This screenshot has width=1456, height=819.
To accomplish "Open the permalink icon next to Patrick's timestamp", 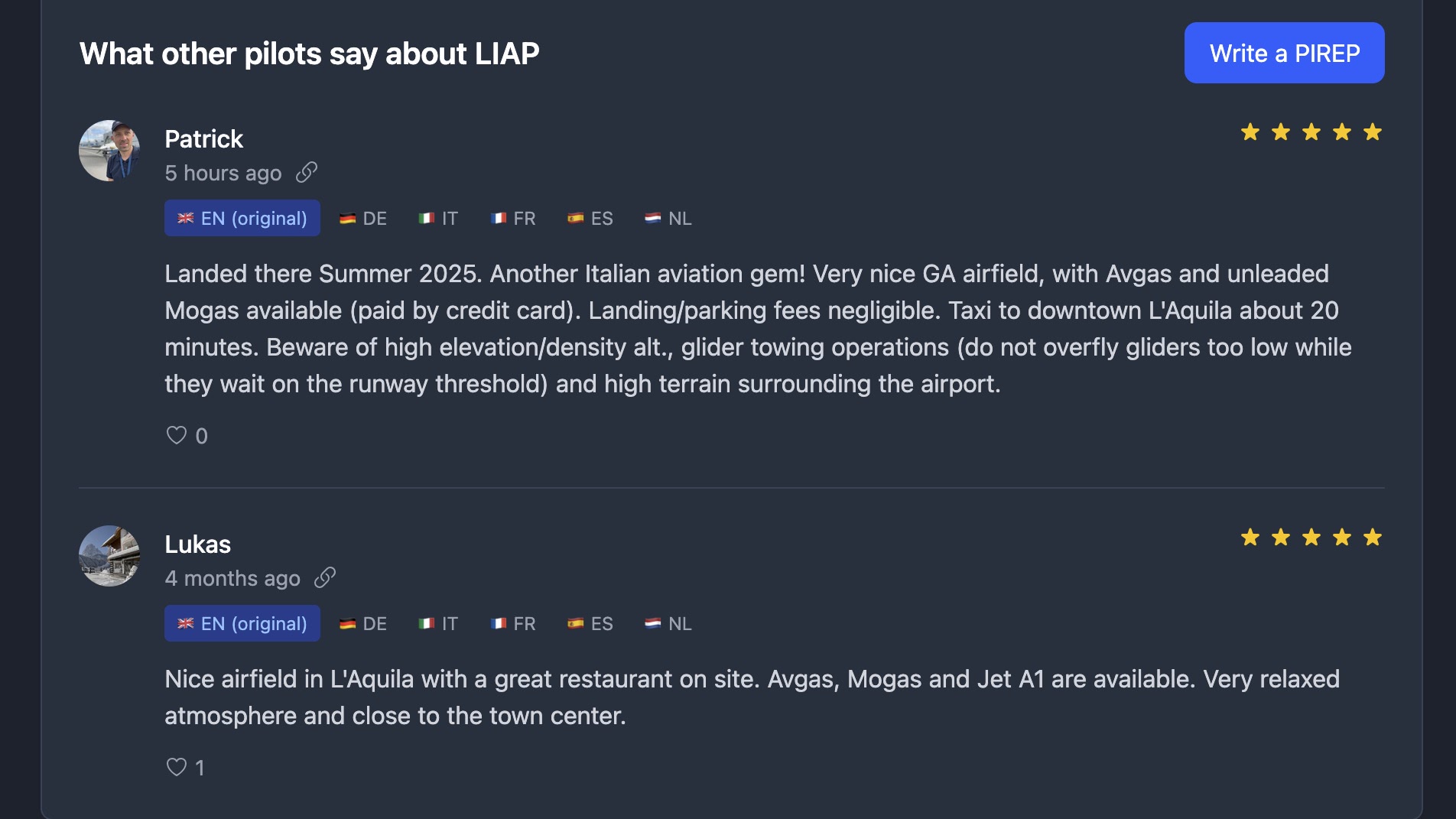I will [307, 173].
